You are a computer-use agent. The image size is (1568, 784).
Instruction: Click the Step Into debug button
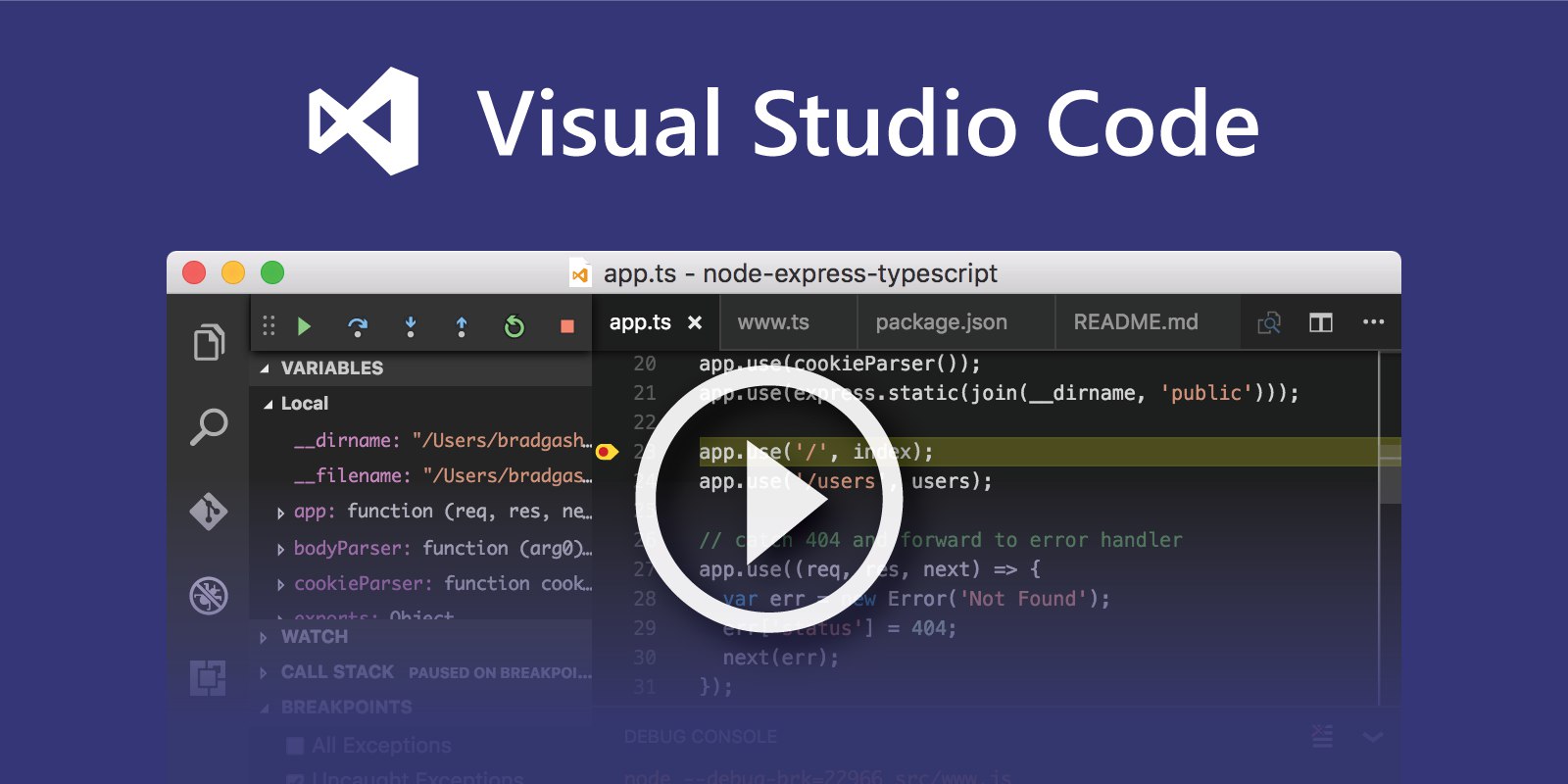coord(411,326)
